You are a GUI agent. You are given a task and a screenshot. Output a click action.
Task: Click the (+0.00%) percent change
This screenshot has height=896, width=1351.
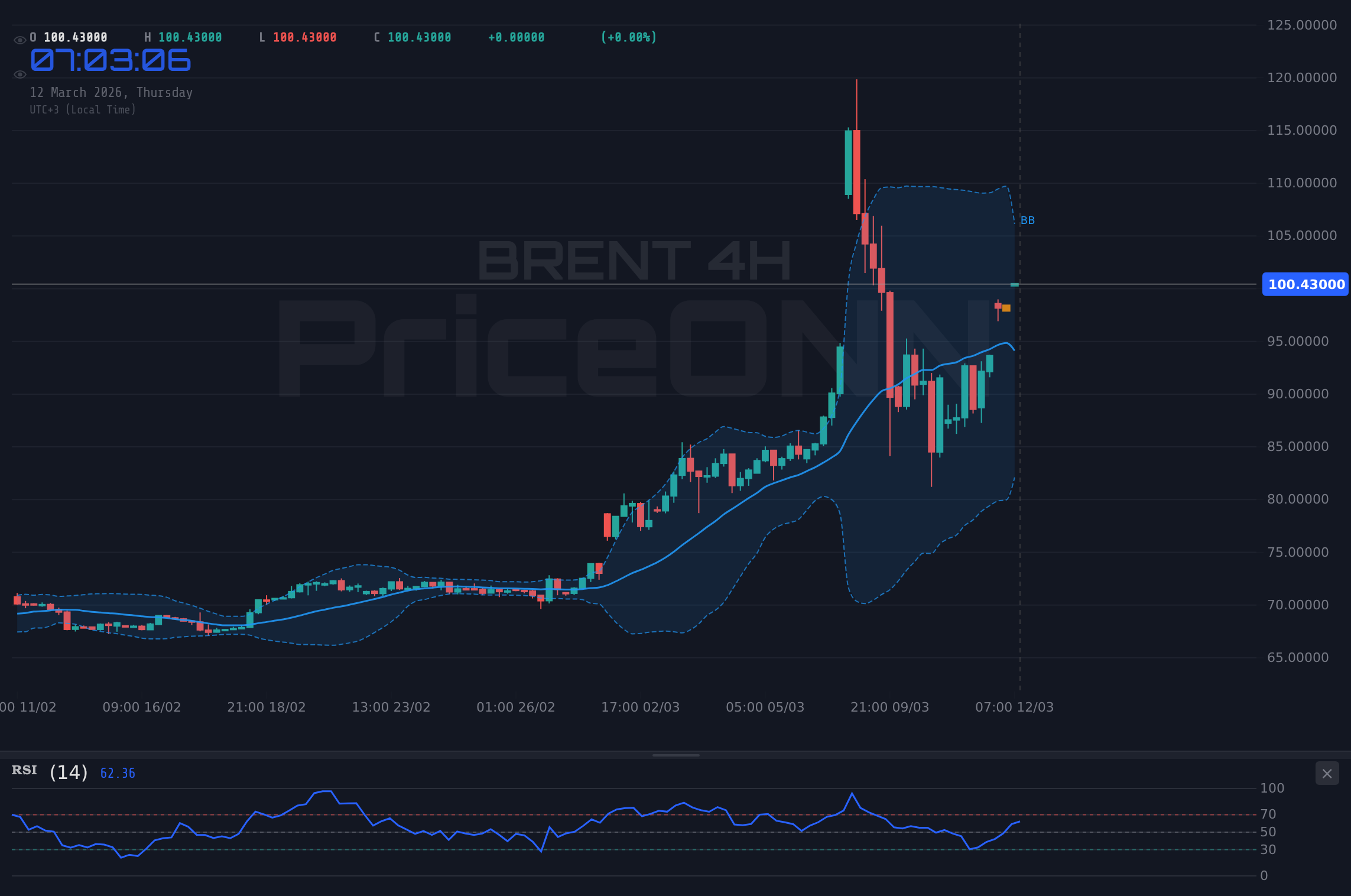(x=628, y=37)
